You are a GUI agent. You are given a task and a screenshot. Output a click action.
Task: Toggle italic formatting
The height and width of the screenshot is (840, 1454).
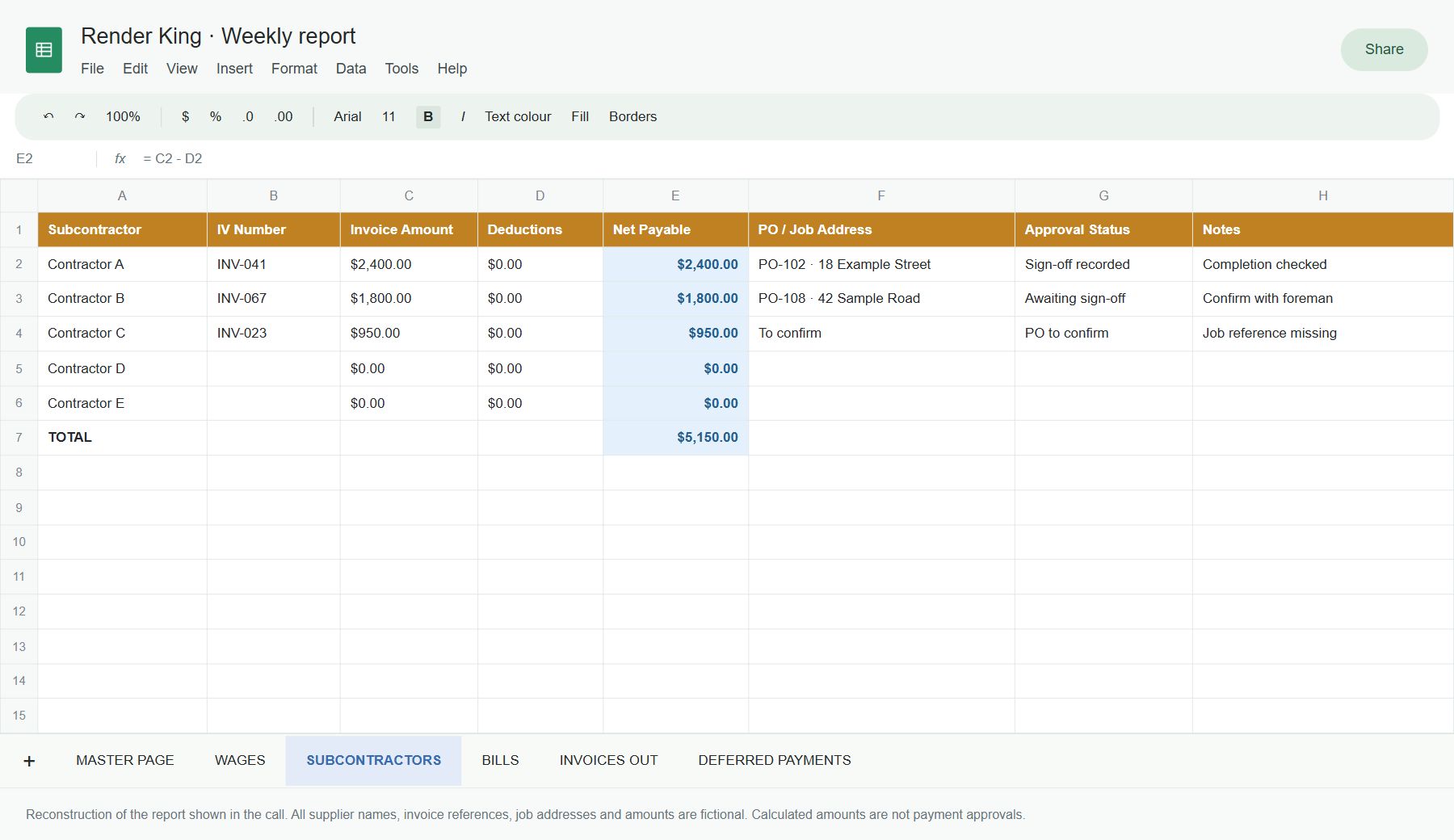[x=463, y=116]
